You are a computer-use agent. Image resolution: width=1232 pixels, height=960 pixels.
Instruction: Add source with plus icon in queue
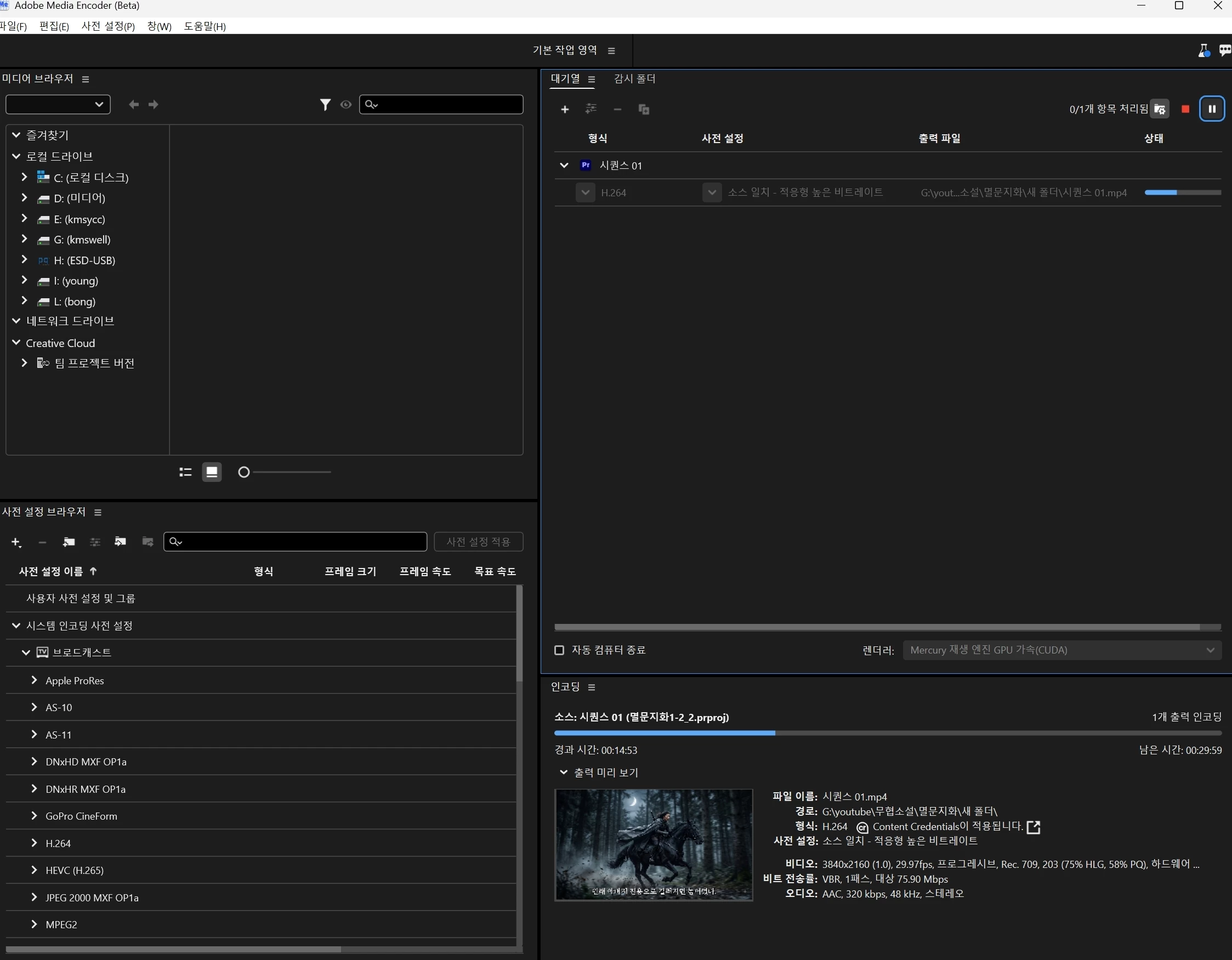(565, 110)
